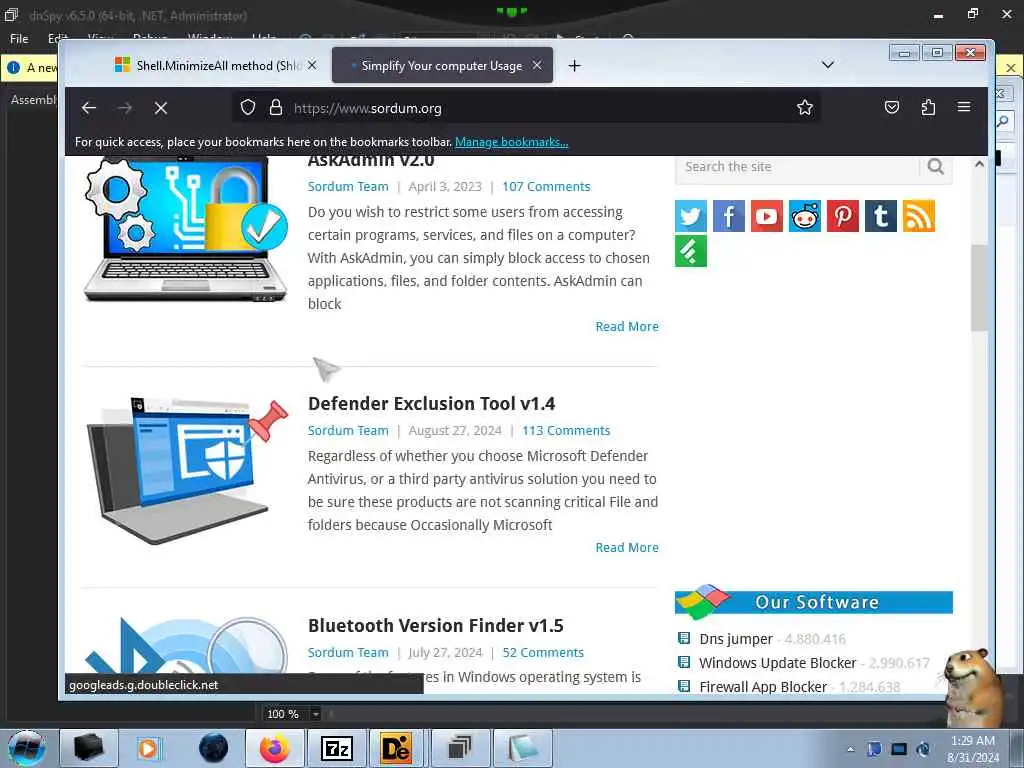Open the dnSpy stacked-windows taskbar icon
The width and height of the screenshot is (1024, 768).
click(x=460, y=748)
